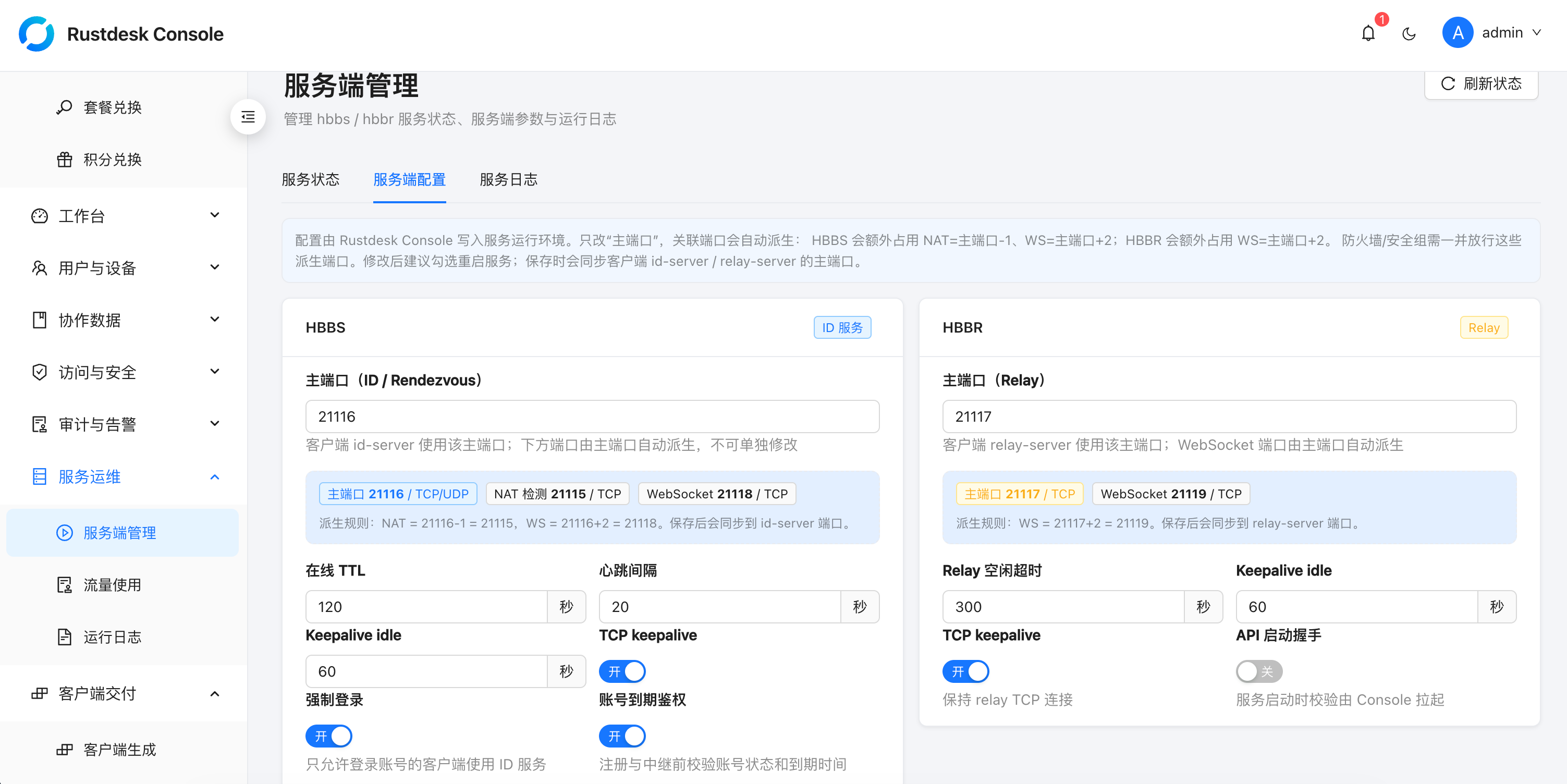Click the WebSocket 21118 / TCP tag
Screen dimensions: 1567x784
(x=717, y=493)
